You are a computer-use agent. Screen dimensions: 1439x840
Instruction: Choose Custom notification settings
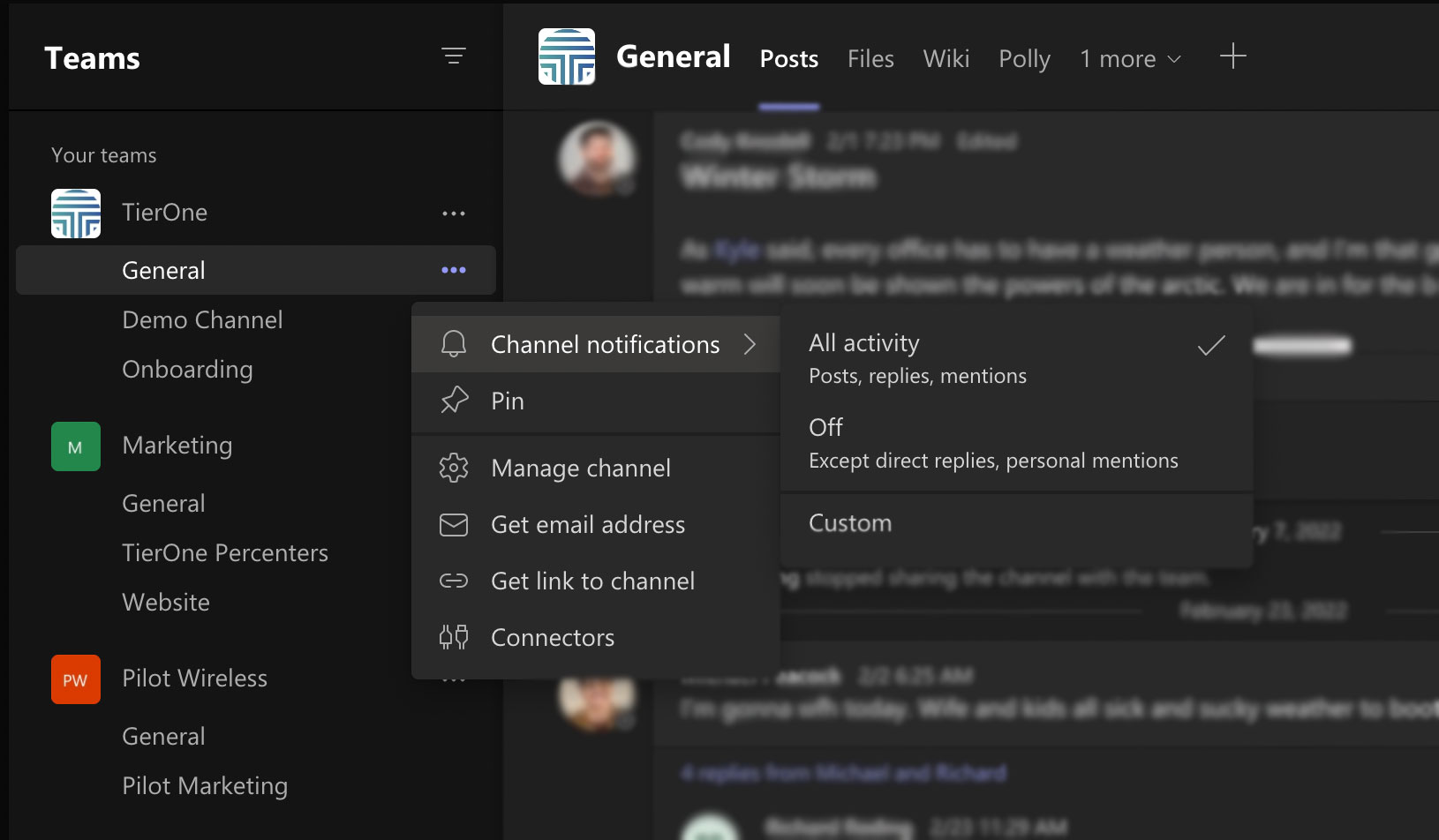pos(1017,523)
